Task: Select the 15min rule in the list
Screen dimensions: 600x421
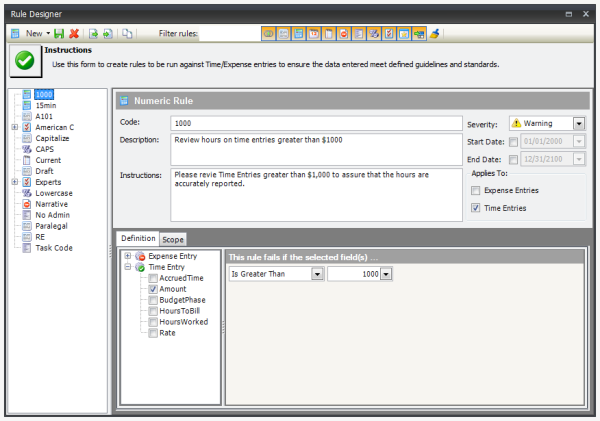Action: (x=46, y=105)
